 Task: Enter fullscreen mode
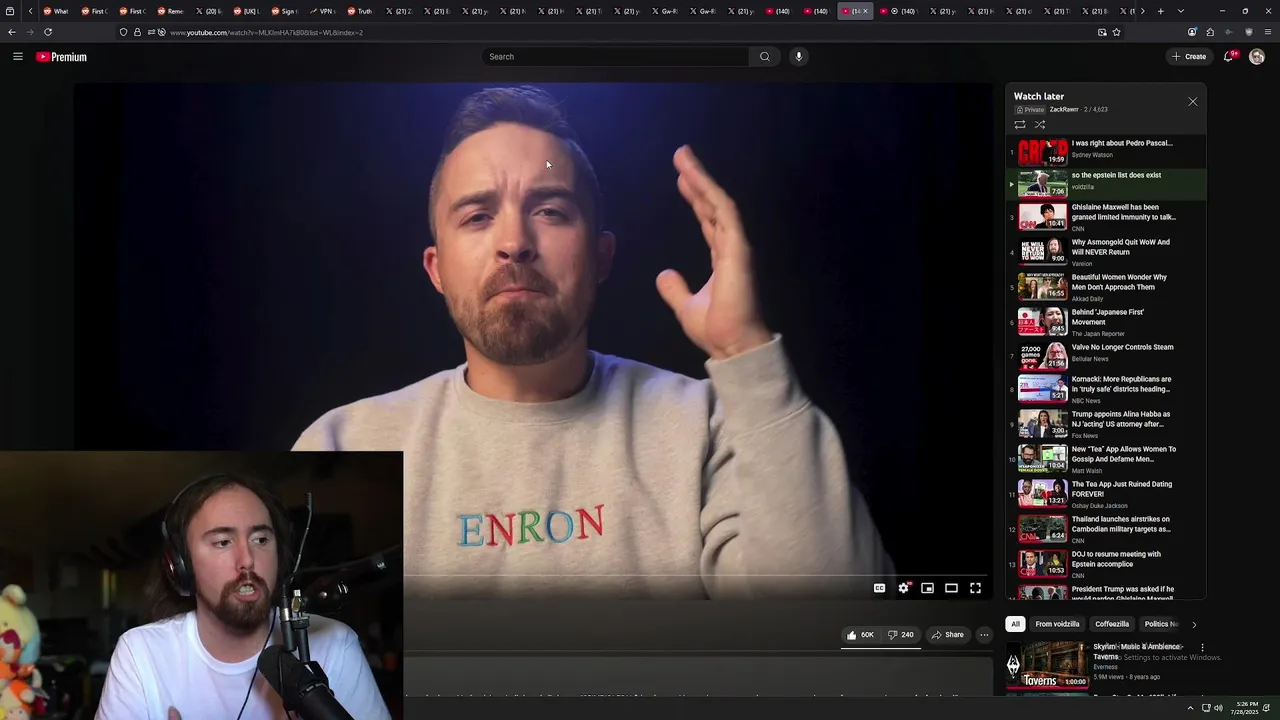pos(975,588)
